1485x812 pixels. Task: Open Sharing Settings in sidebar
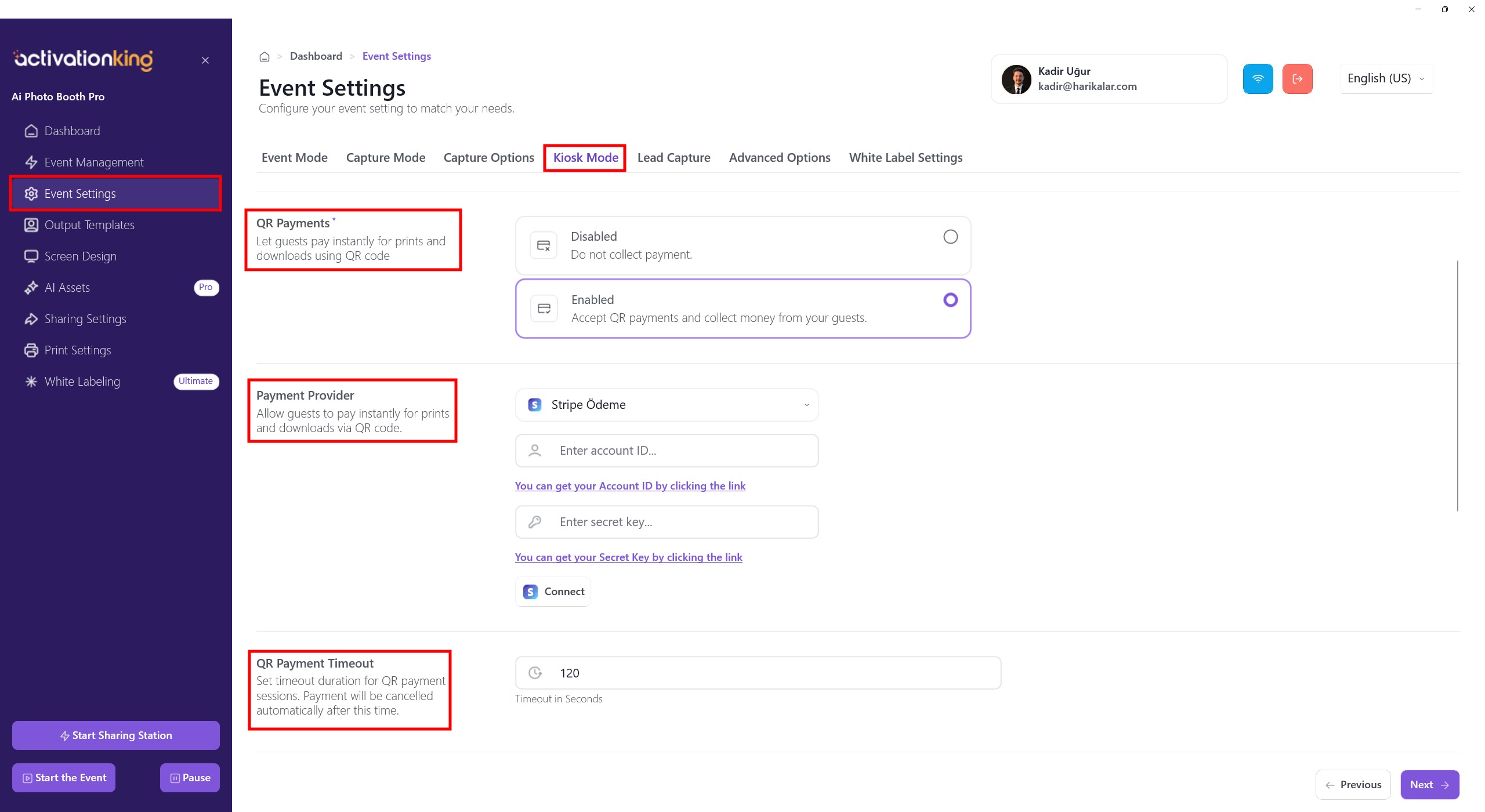click(85, 319)
